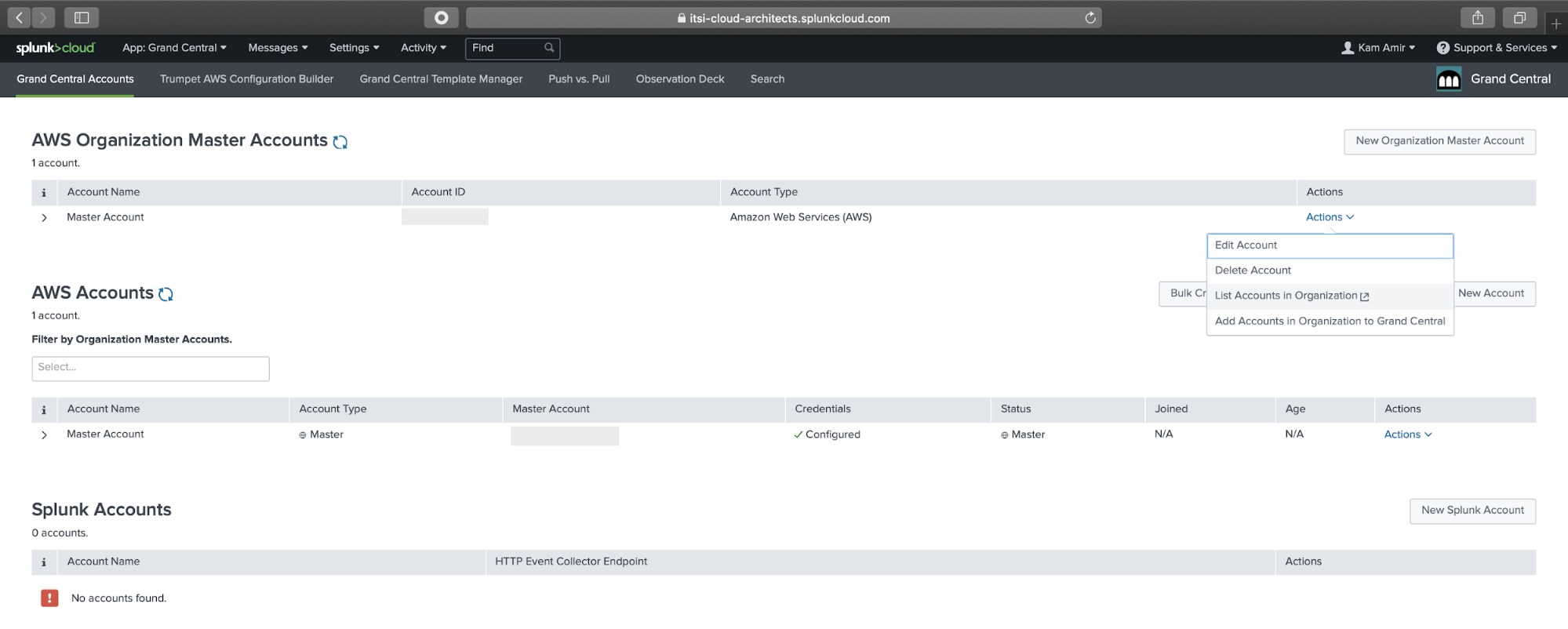The width and height of the screenshot is (1568, 629).
Task: Switch to Grand Central Accounts tab
Action: (x=75, y=79)
